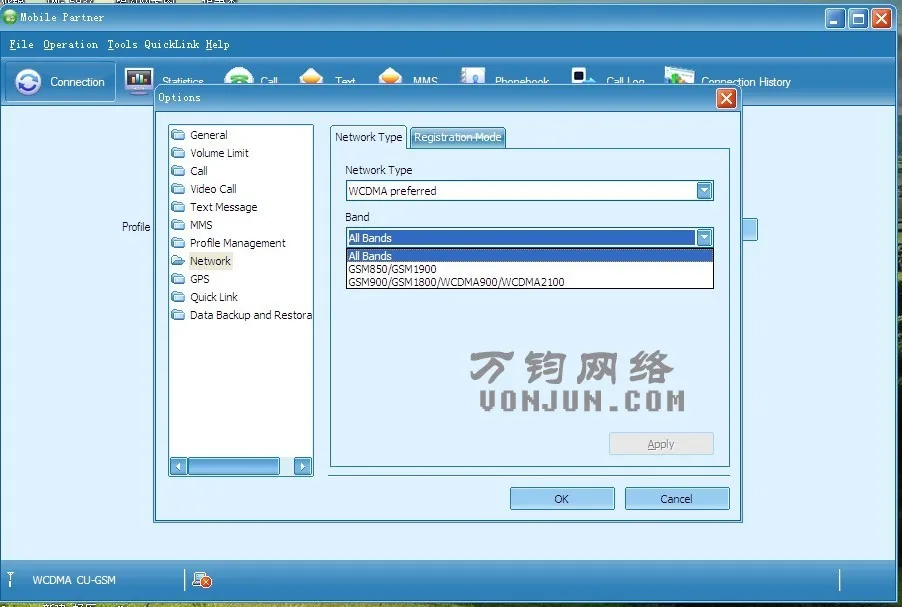The image size is (902, 607).
Task: Select the Quick Link folder icon
Action: (178, 297)
